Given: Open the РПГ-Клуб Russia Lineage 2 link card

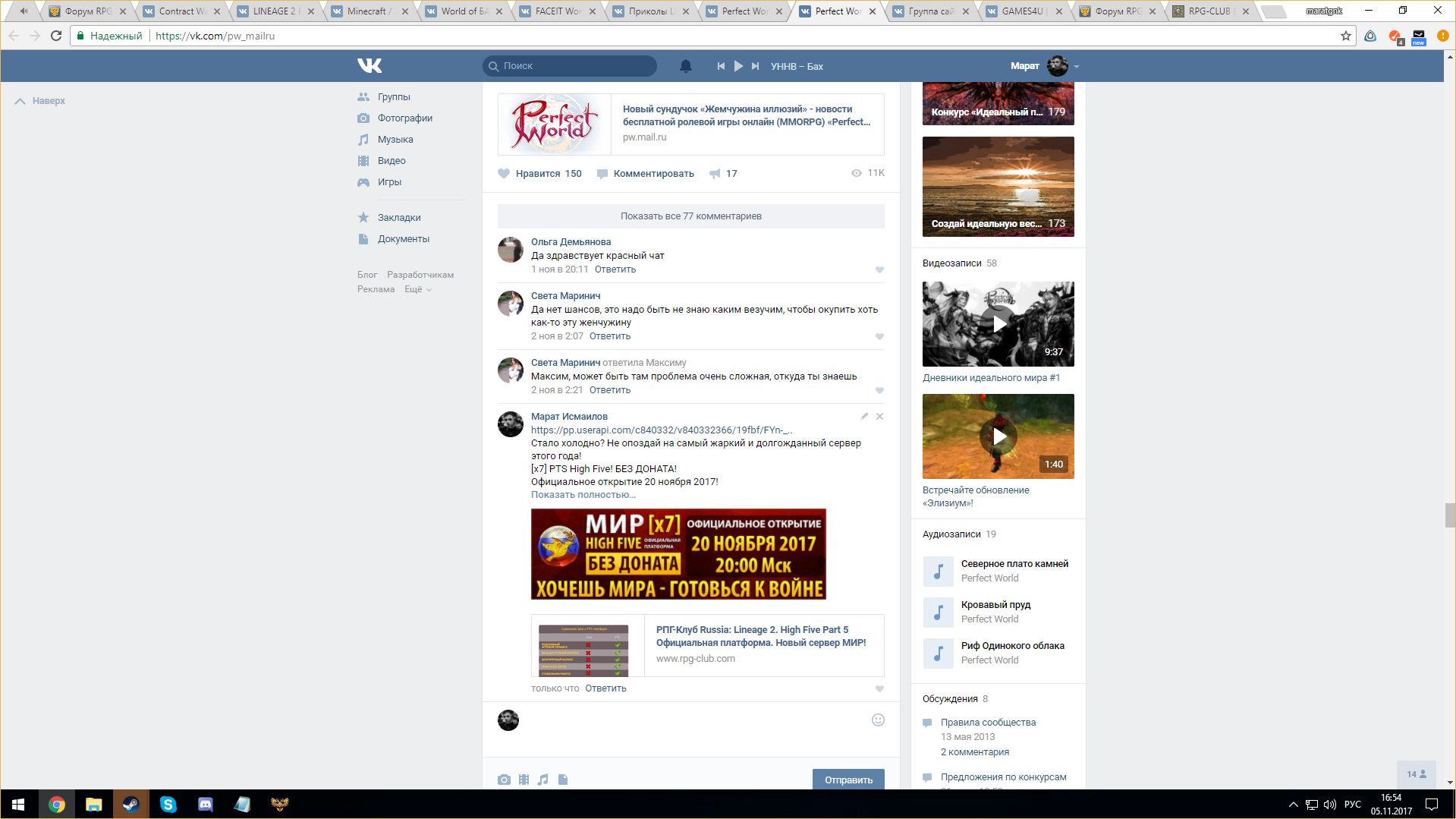Looking at the screenshot, I should pos(708,645).
